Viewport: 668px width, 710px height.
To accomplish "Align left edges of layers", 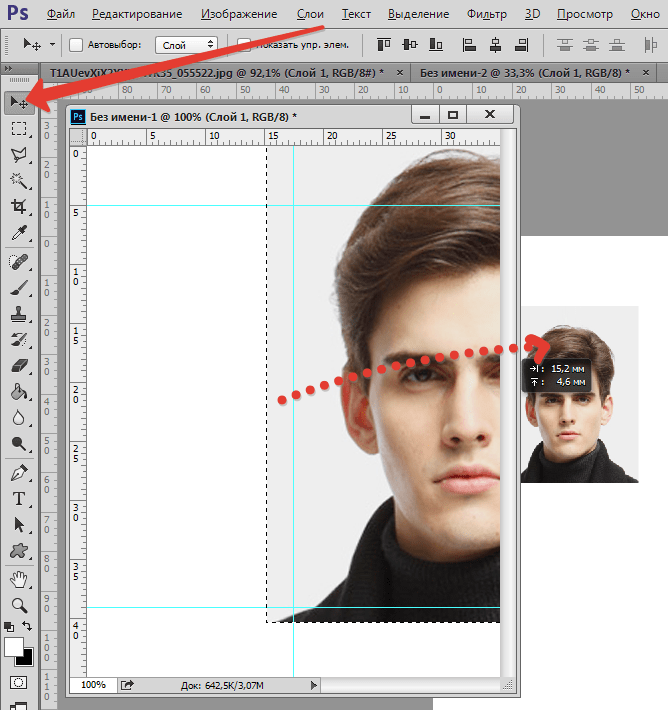I will (469, 44).
